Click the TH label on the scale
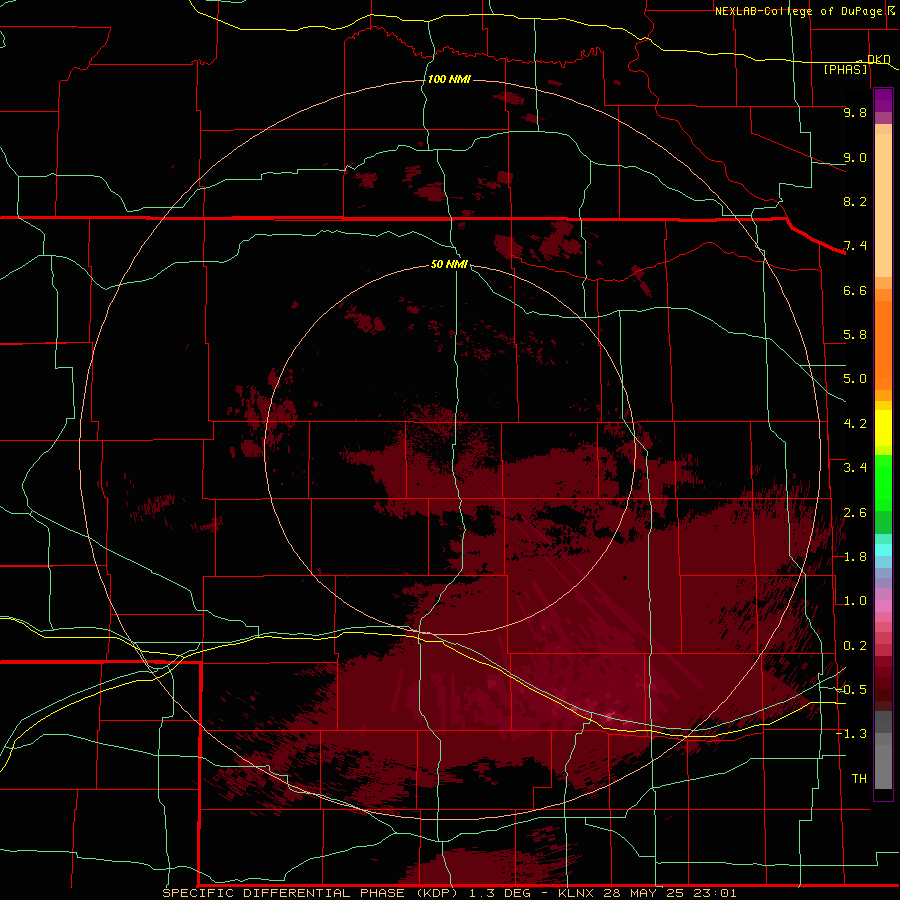Image resolution: width=900 pixels, height=900 pixels. tap(859, 778)
